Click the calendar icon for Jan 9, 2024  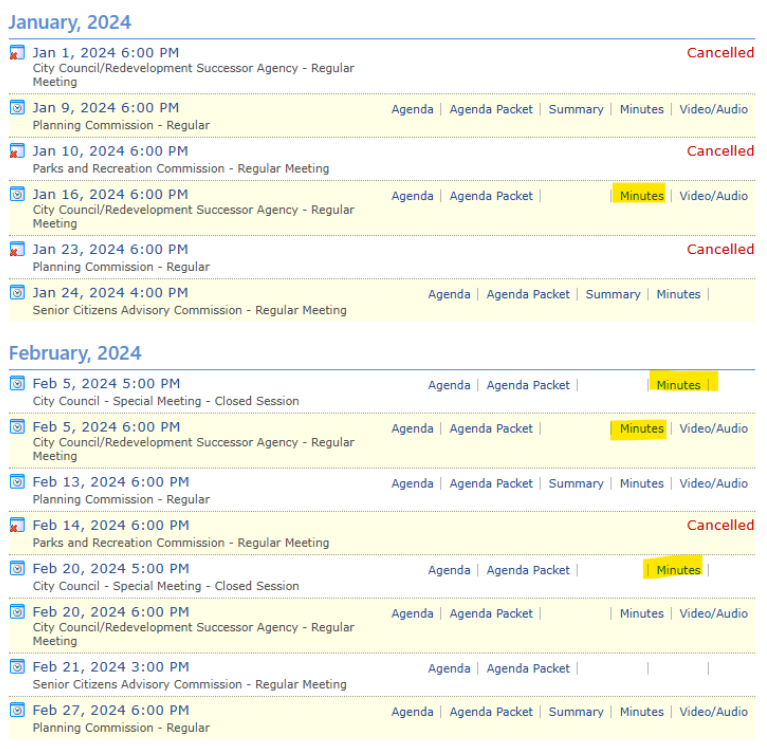pyautogui.click(x=17, y=108)
